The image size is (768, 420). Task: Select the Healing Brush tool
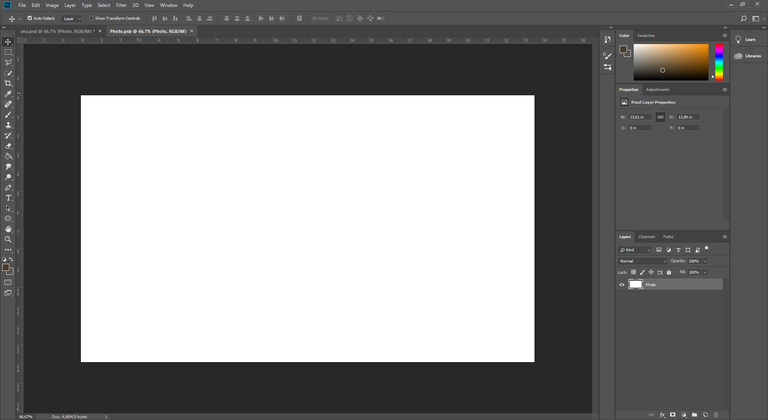[x=8, y=104]
